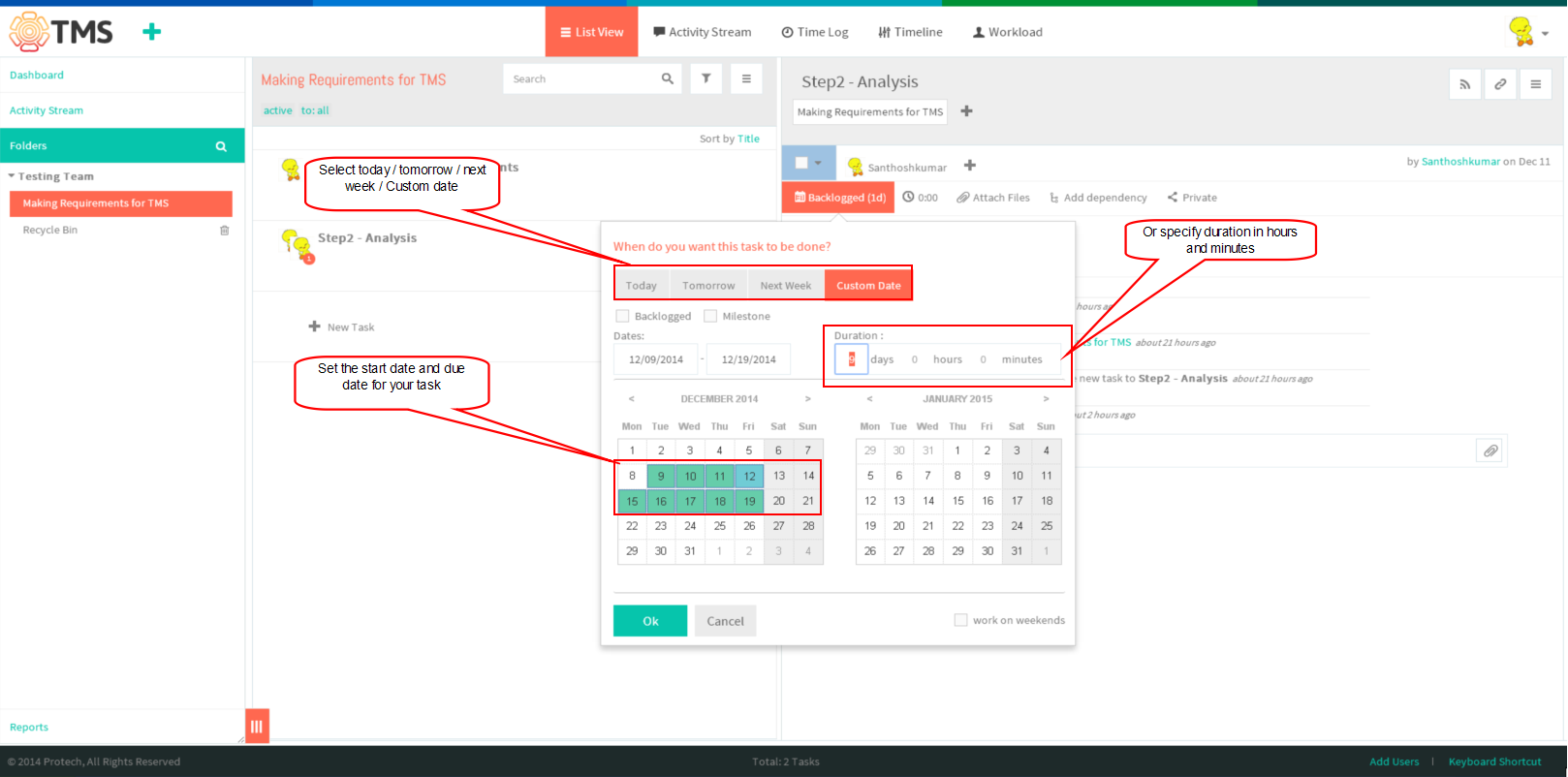The width and height of the screenshot is (1568, 777).
Task: Click the attachment paperclip in comment box
Action: pos(1490,451)
